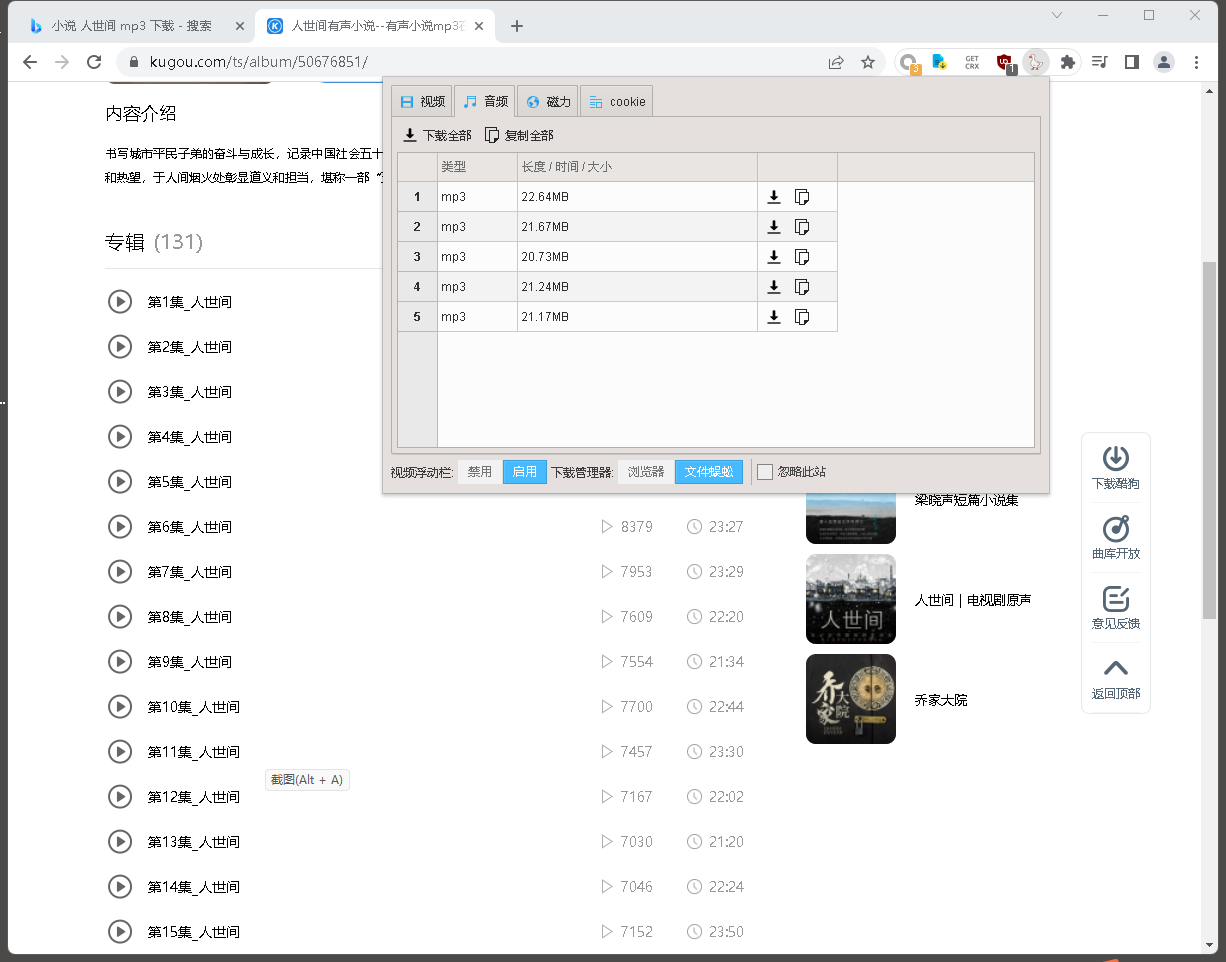1226x962 pixels.
Task: Copy the link of the 22.64MB mp3
Action: (x=801, y=197)
